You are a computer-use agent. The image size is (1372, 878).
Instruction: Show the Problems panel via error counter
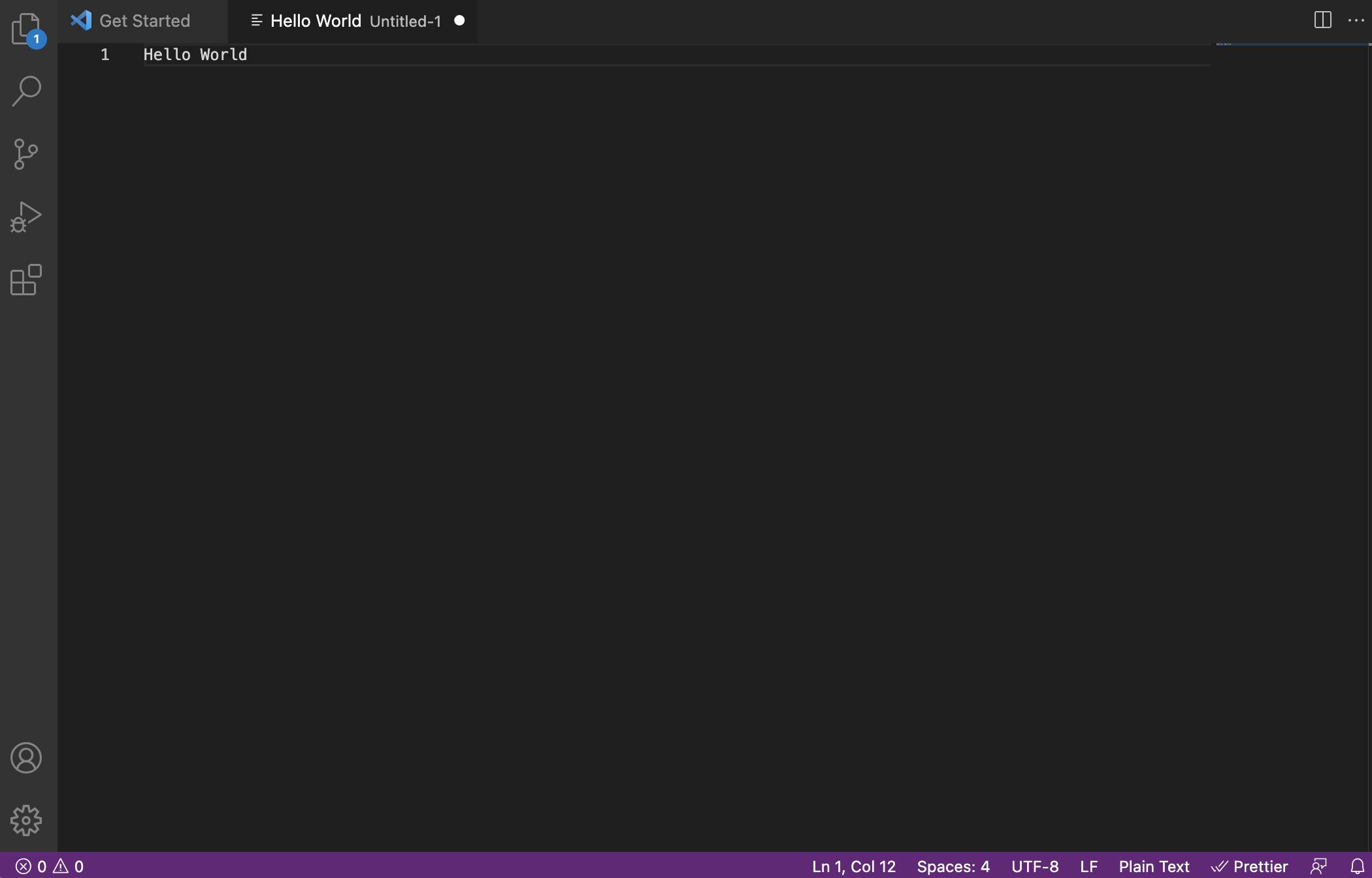point(49,865)
